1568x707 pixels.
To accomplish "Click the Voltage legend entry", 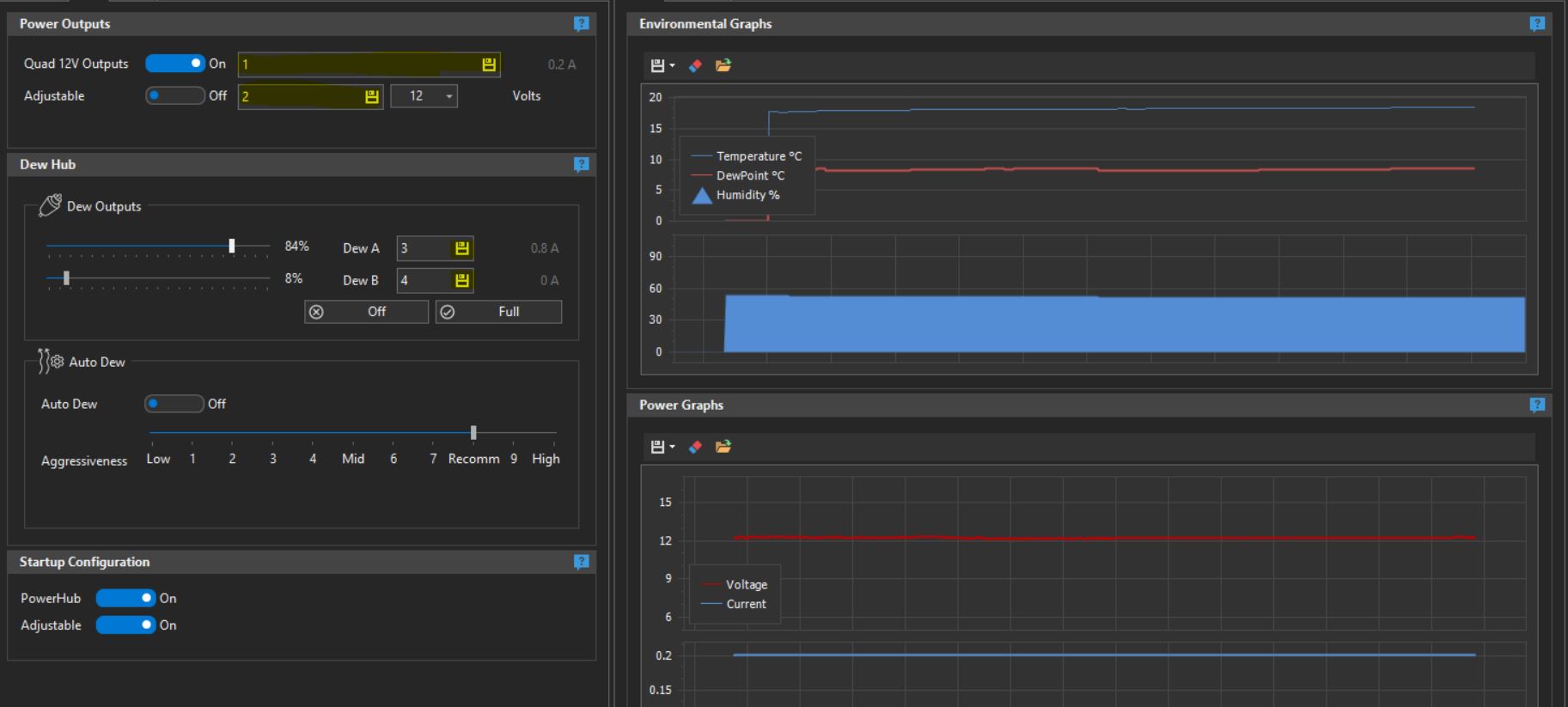I will 735,584.
